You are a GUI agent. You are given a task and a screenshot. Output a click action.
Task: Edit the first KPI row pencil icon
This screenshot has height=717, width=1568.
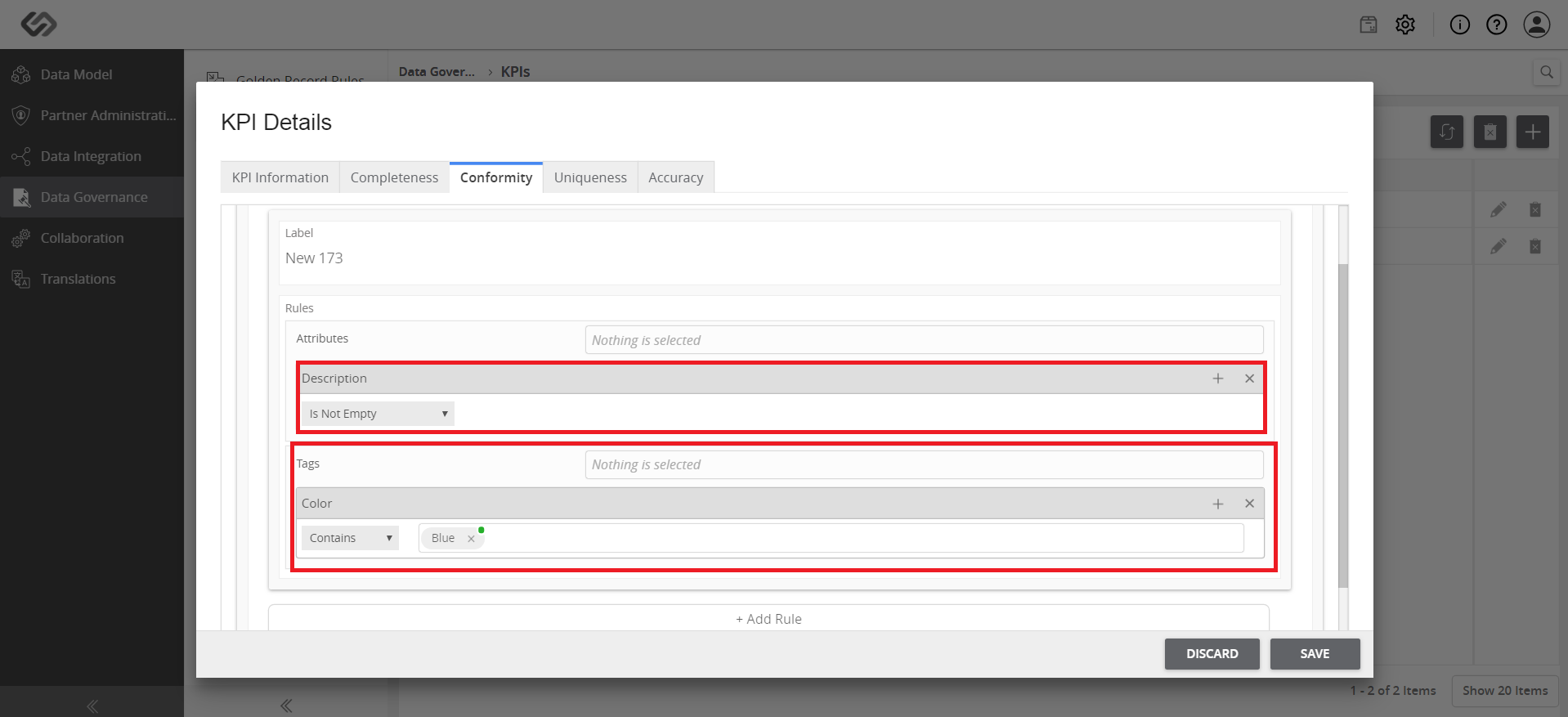click(1499, 210)
